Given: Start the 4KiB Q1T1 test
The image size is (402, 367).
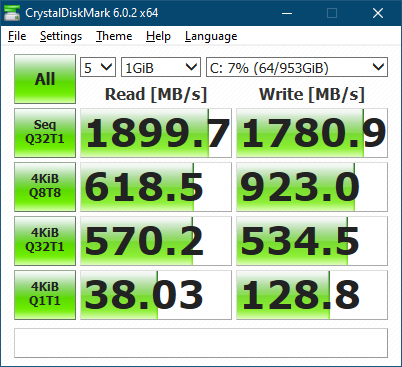Looking at the screenshot, I should tap(45, 295).
